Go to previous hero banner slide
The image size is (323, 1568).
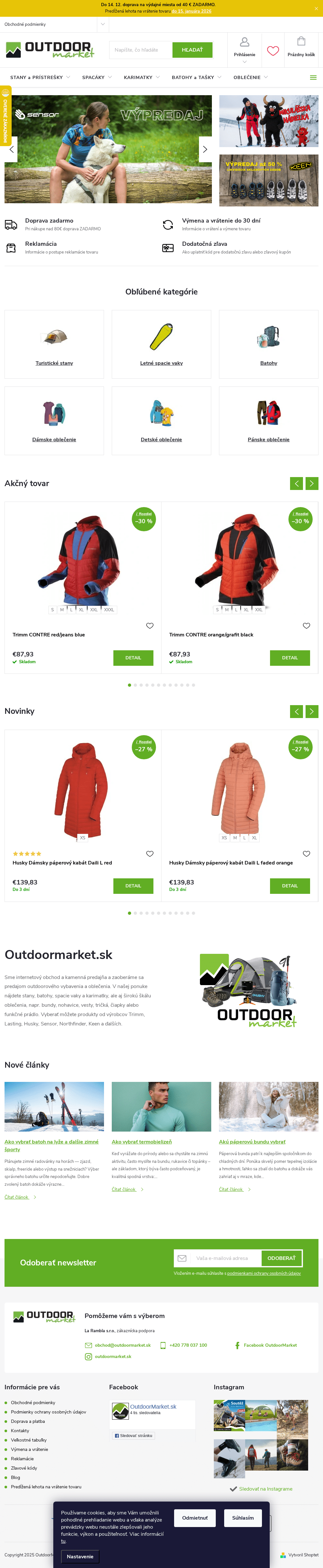pos(12,149)
